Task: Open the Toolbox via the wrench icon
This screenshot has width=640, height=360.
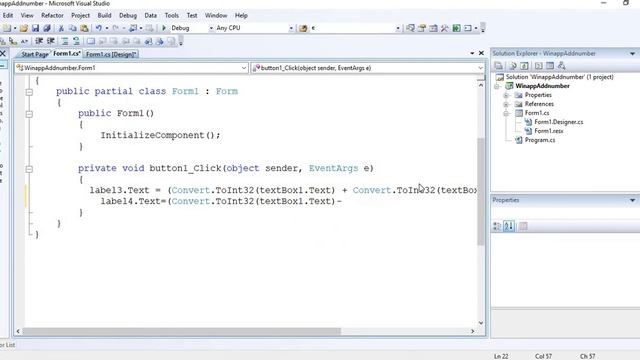Action: (444, 28)
